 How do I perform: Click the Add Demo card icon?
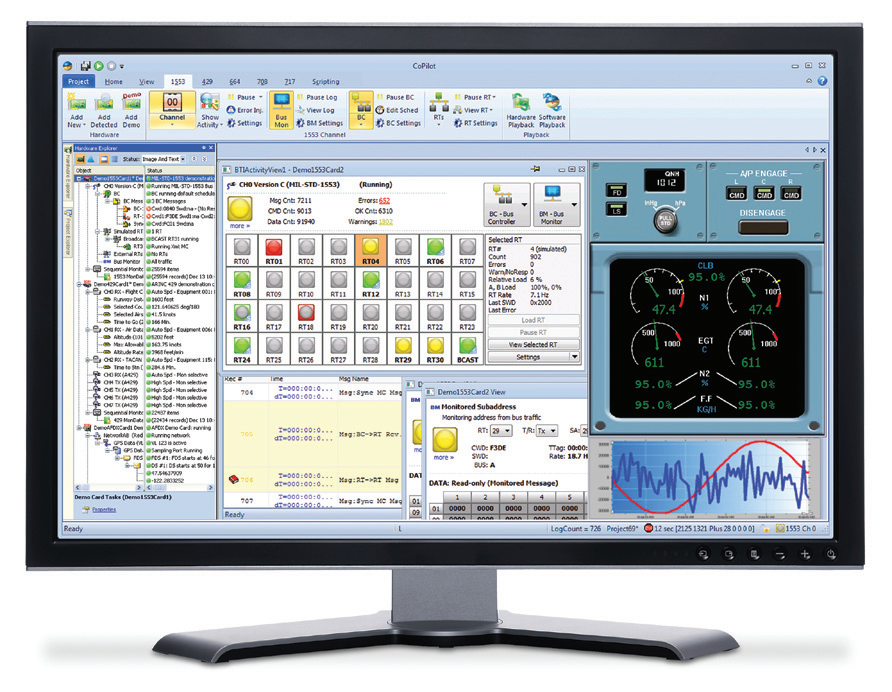[x=130, y=106]
